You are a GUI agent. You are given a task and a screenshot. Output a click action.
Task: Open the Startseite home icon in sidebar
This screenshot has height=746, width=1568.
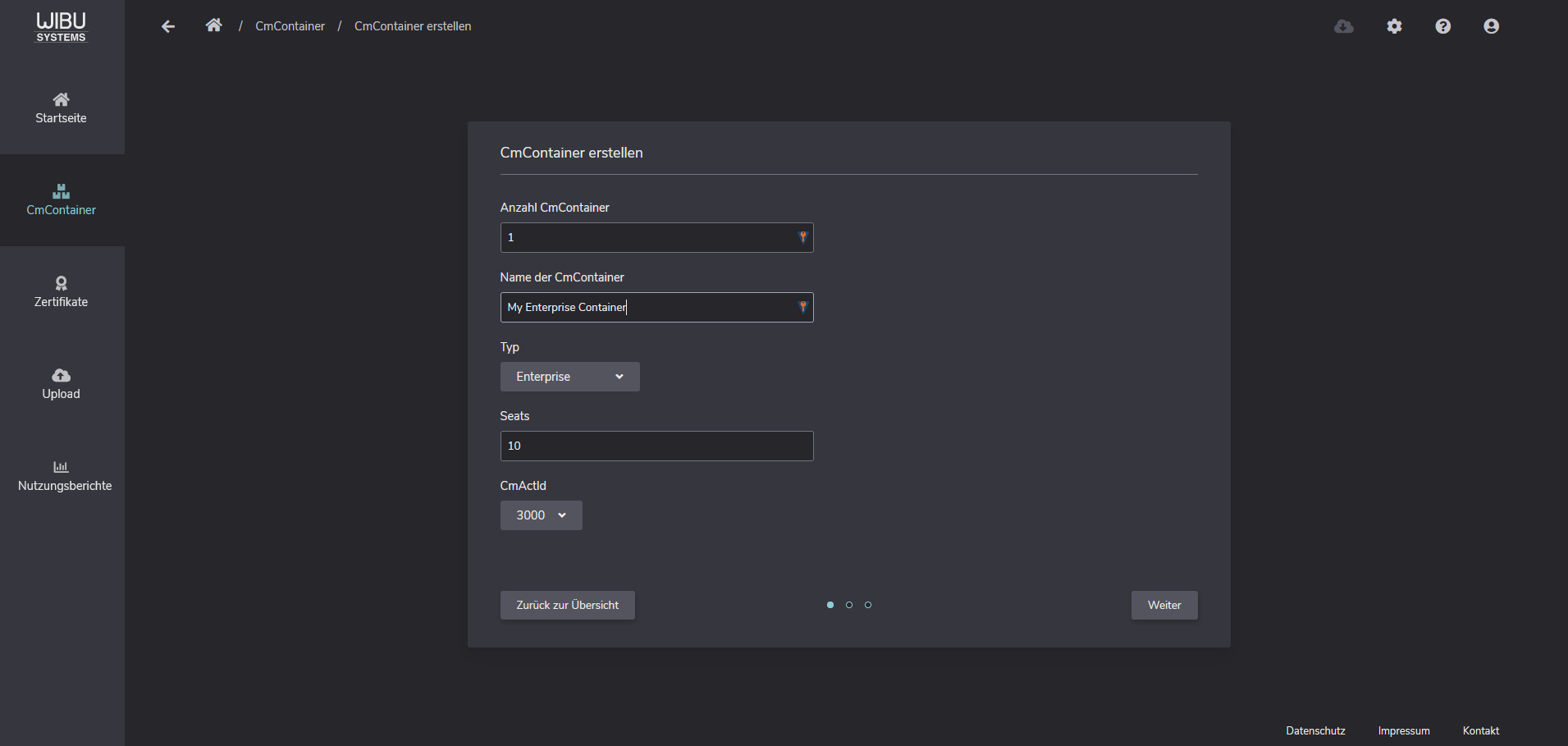point(61,108)
